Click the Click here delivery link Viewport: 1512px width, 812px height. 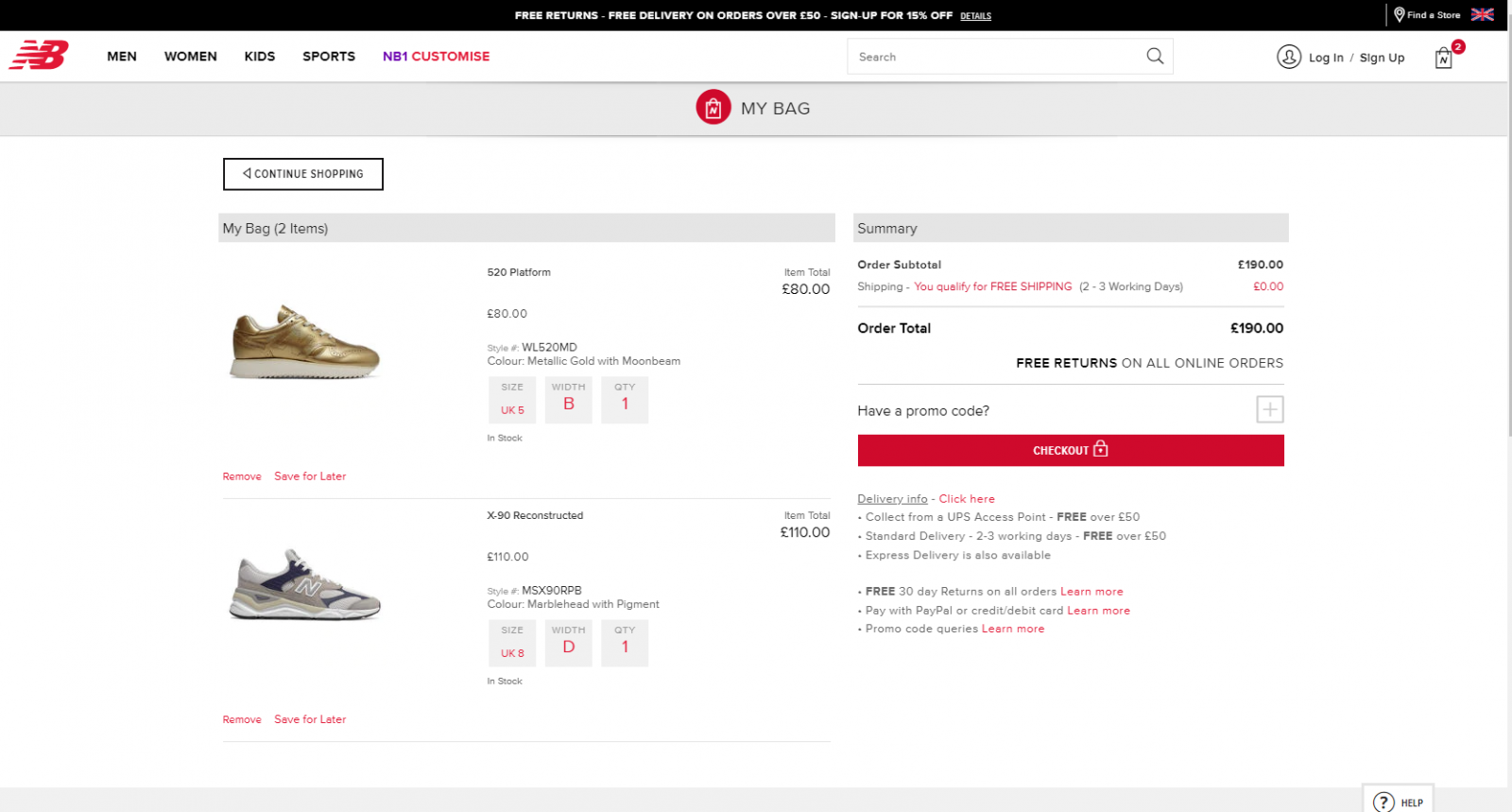[x=967, y=499]
